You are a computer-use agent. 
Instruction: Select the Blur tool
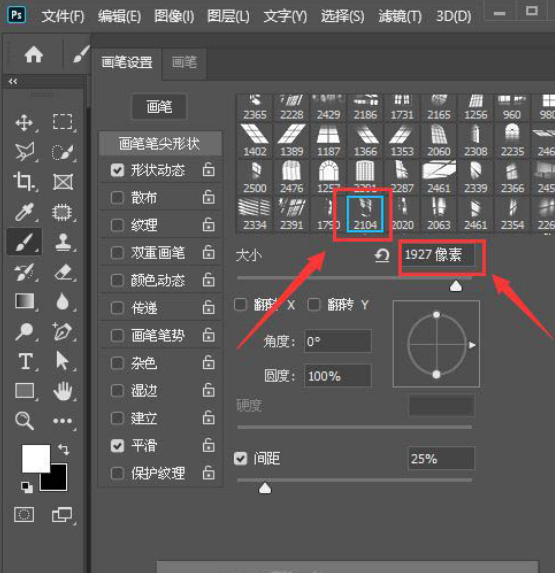click(62, 302)
